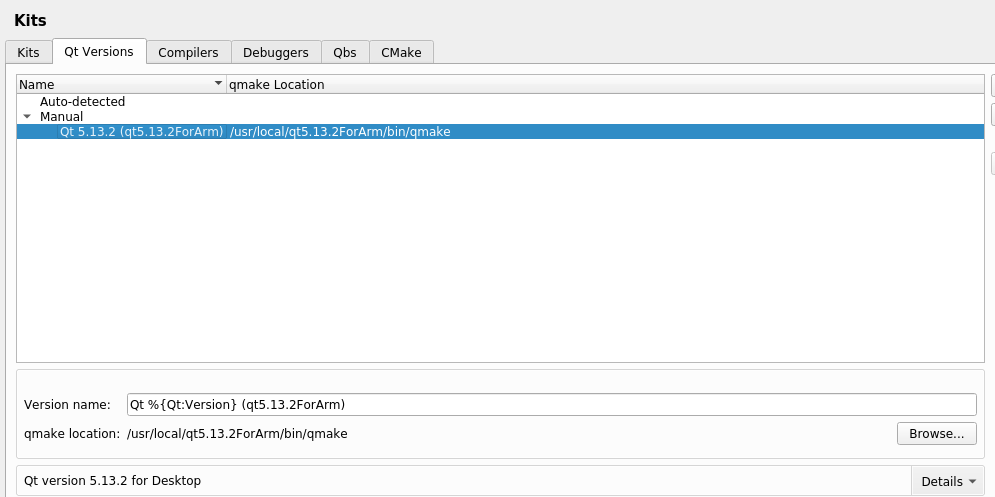Click the qmake Location column header
Screen dimensions: 995x497
point(605,84)
